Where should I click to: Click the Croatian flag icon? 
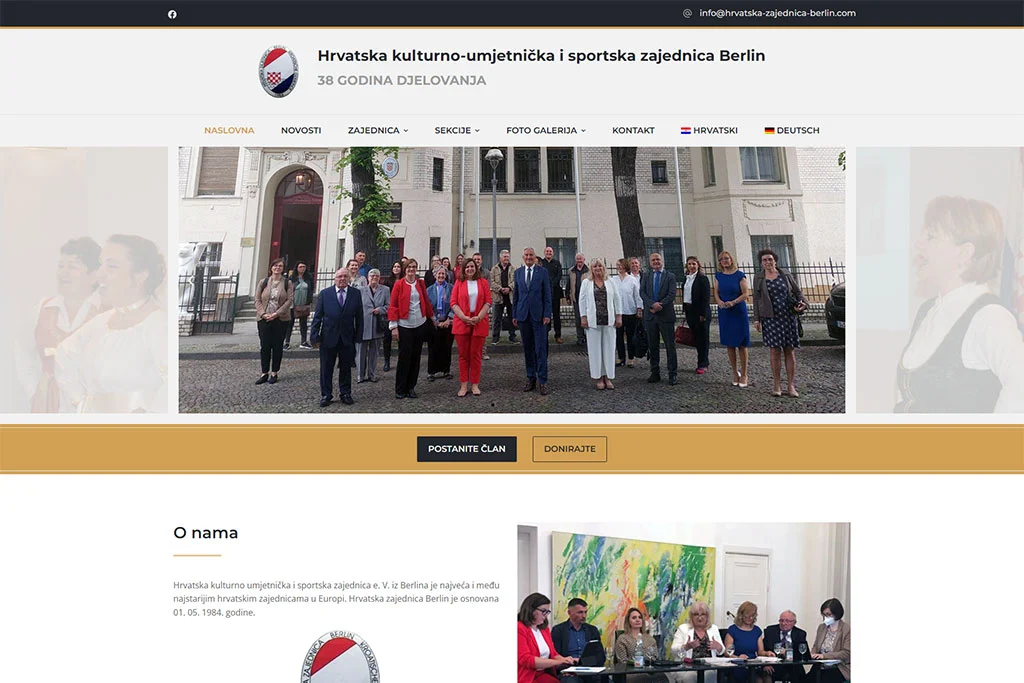[686, 131]
